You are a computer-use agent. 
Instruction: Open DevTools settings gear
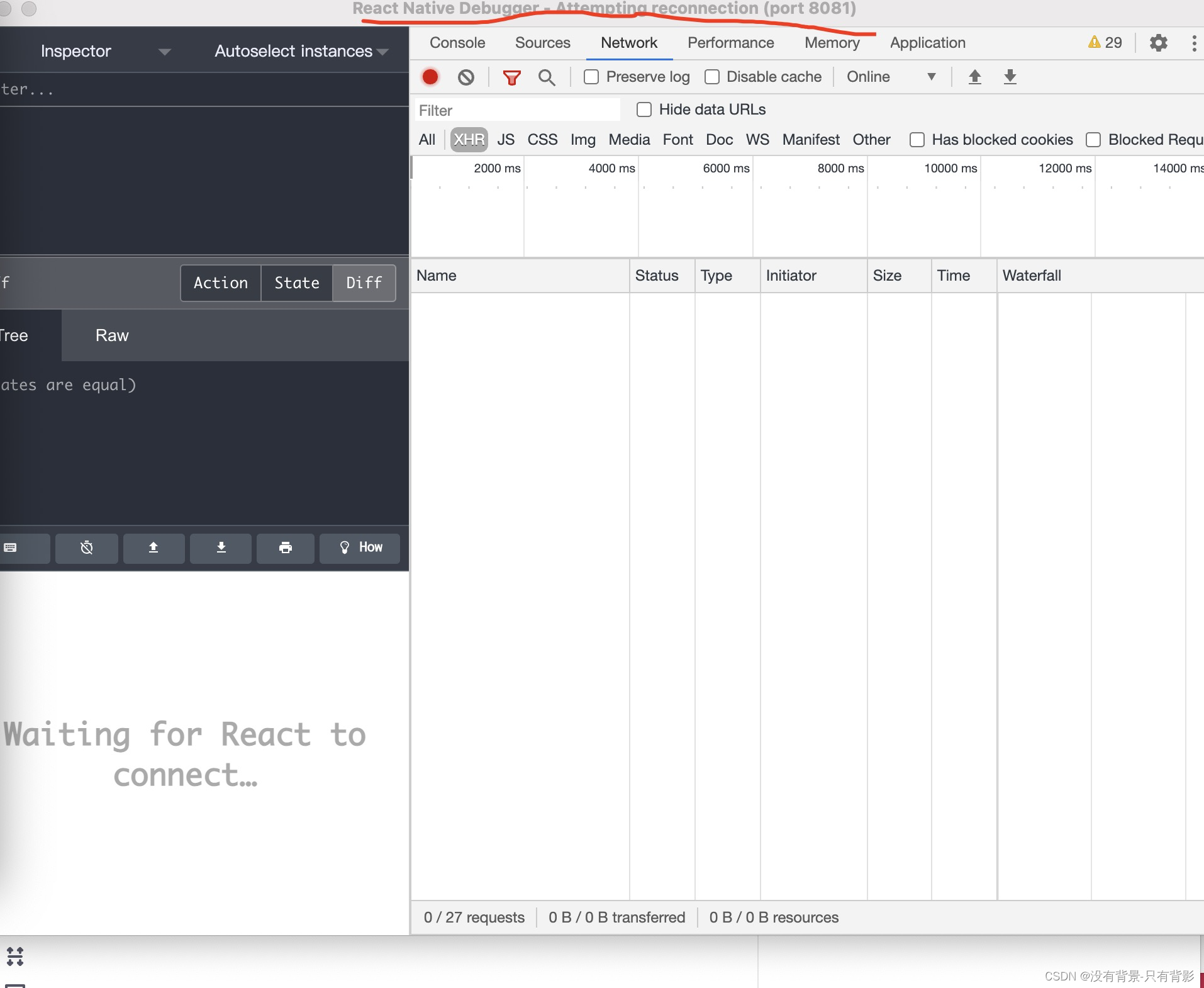coord(1159,43)
